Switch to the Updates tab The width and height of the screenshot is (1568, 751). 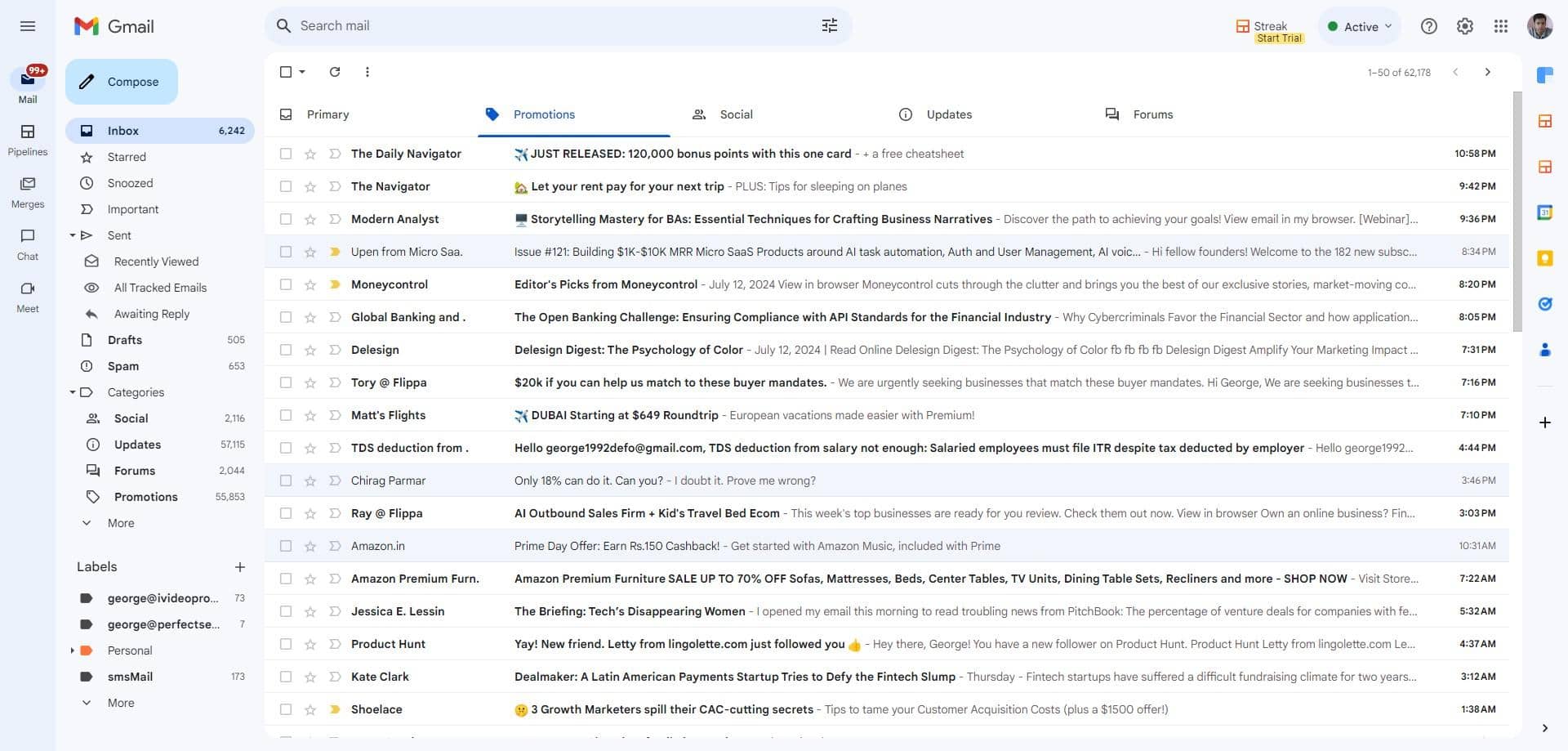point(935,114)
